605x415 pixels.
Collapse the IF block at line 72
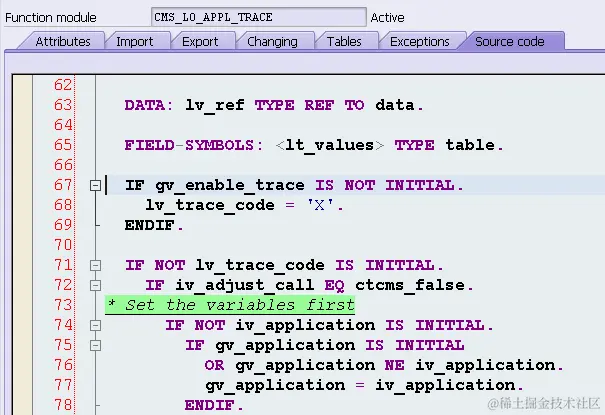[x=95, y=285]
